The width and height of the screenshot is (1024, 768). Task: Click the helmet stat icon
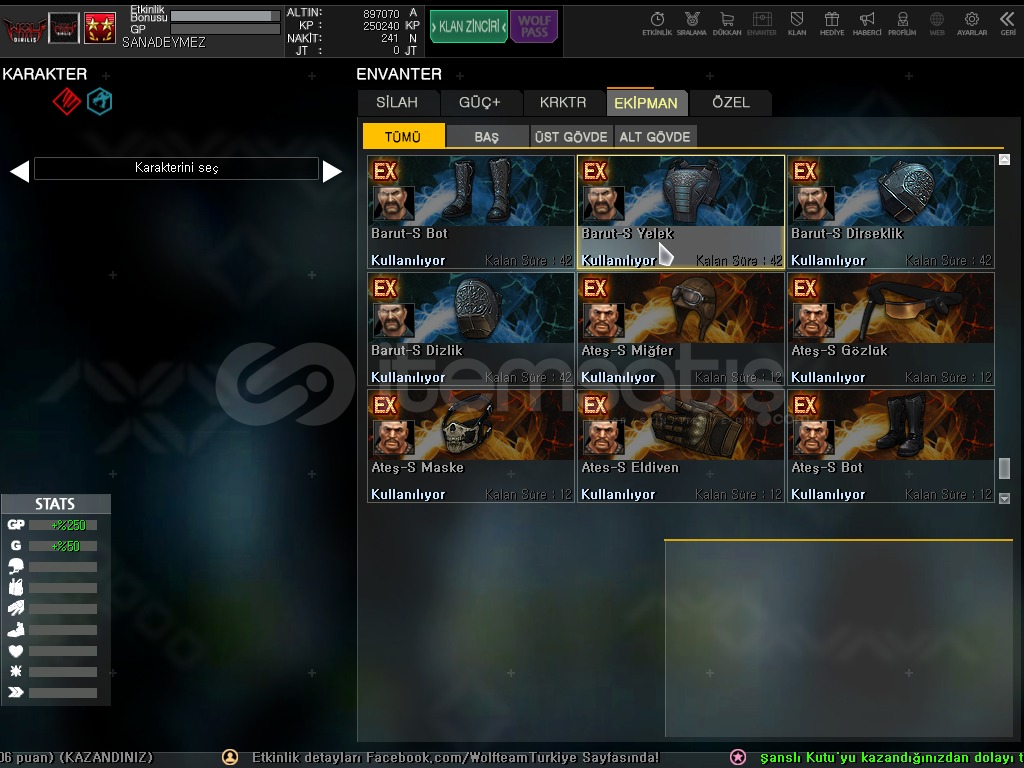click(16, 566)
